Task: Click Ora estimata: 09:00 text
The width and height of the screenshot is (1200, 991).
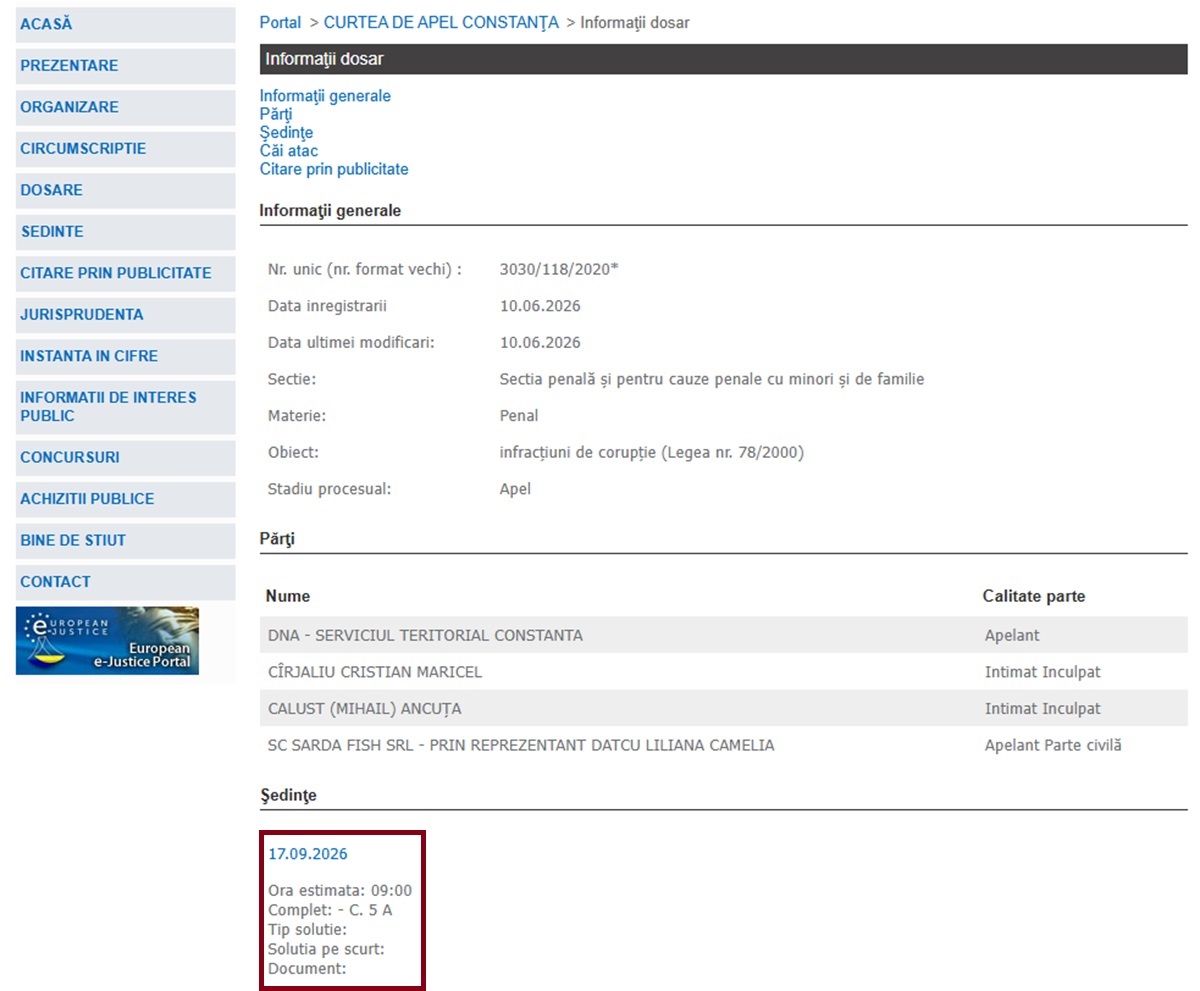Action: (340, 891)
